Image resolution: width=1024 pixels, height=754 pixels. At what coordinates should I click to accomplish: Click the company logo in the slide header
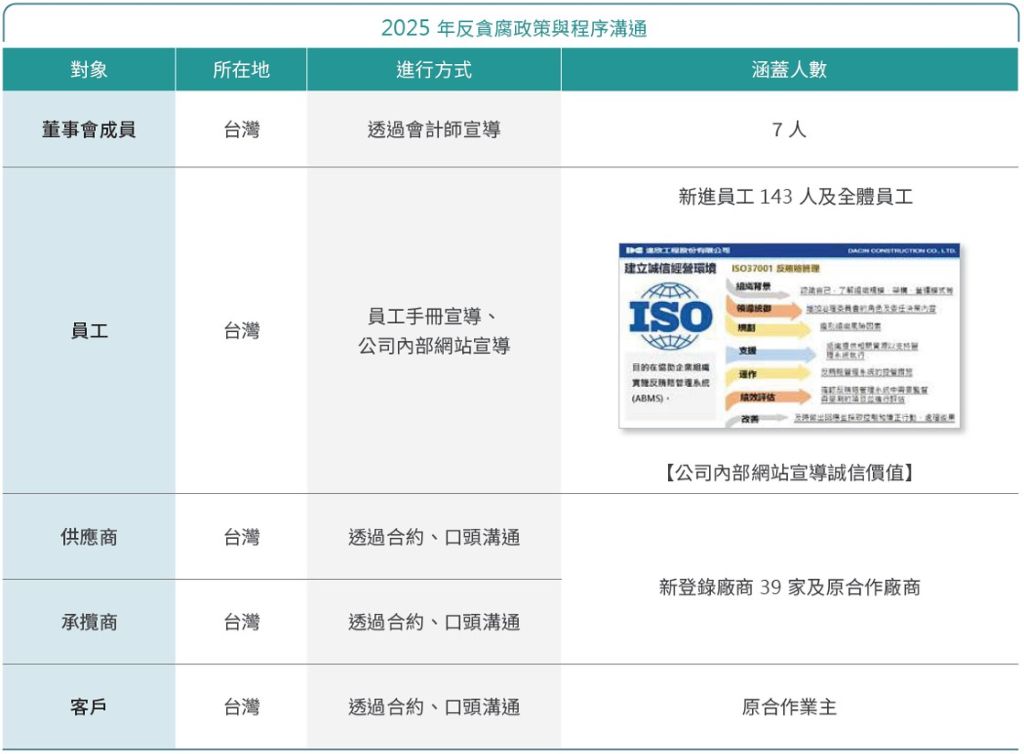pyautogui.click(x=633, y=250)
